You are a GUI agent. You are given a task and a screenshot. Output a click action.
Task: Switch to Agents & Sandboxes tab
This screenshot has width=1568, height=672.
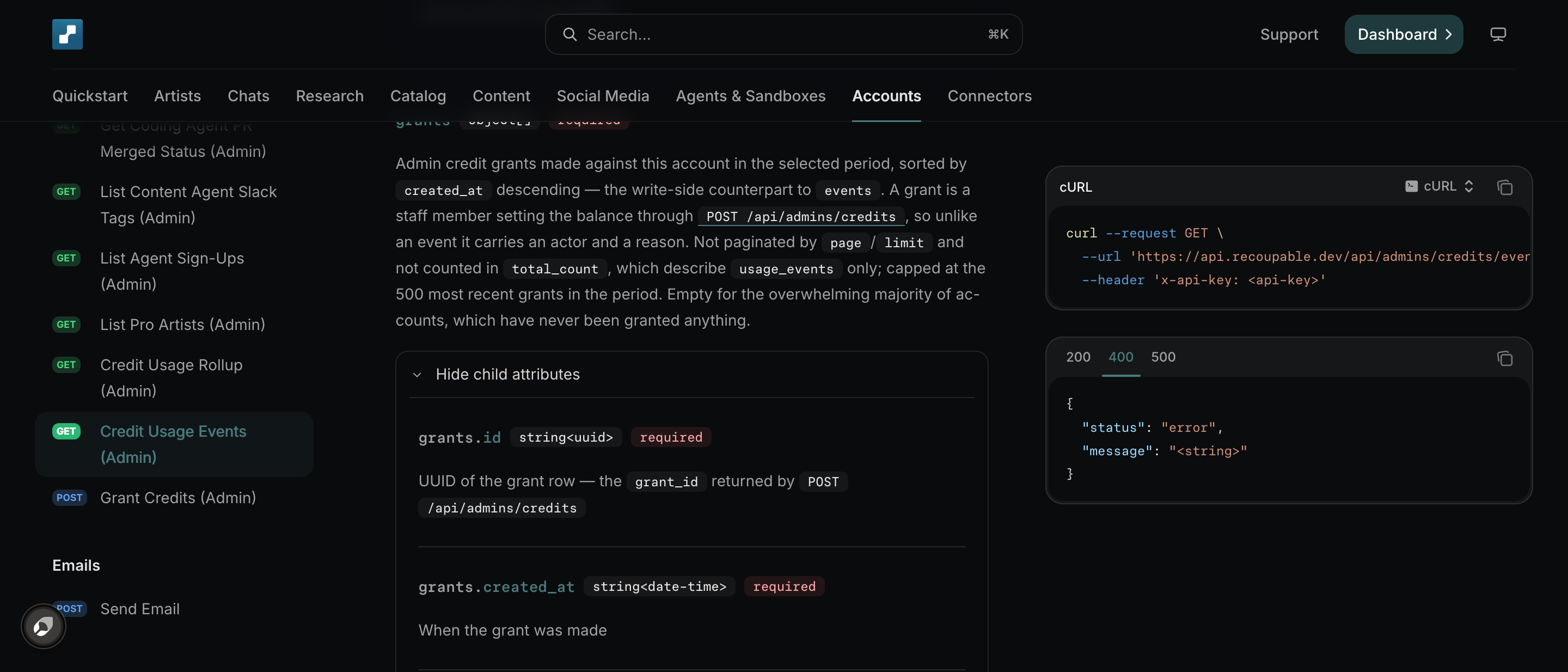pos(751,95)
